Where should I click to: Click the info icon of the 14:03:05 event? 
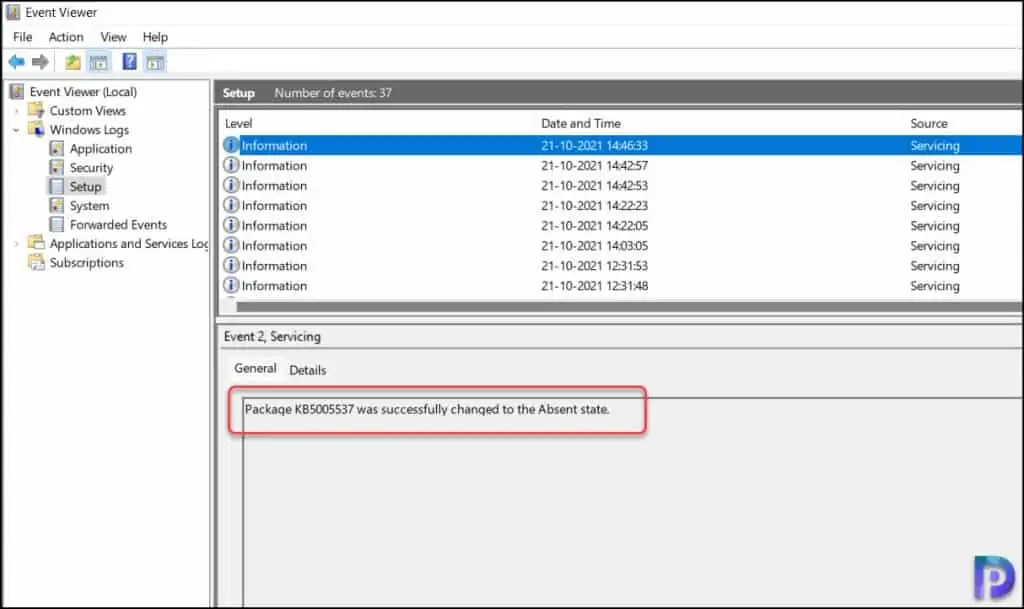[x=231, y=245]
